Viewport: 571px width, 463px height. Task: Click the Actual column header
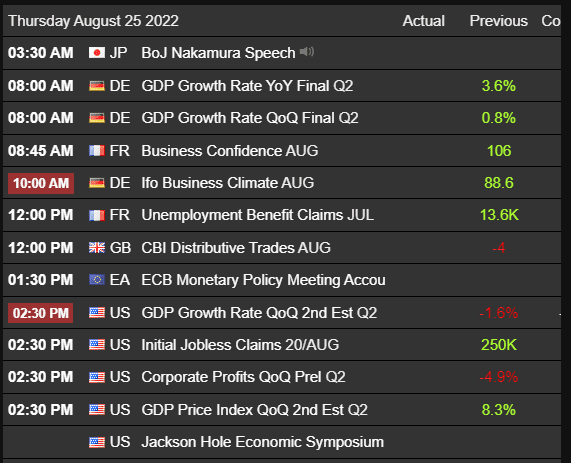coord(424,21)
